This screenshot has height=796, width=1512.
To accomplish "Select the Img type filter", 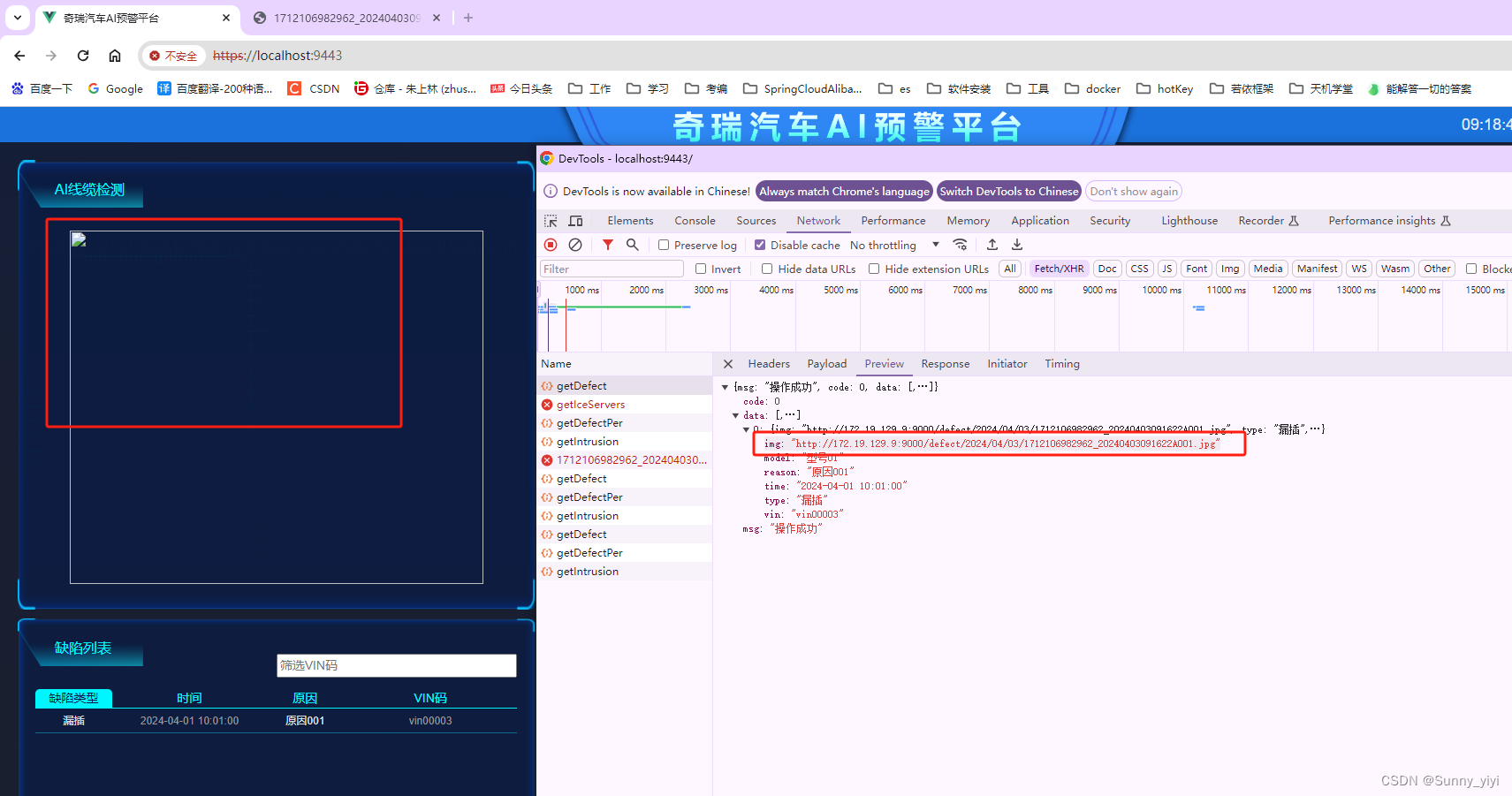I will [1230, 269].
